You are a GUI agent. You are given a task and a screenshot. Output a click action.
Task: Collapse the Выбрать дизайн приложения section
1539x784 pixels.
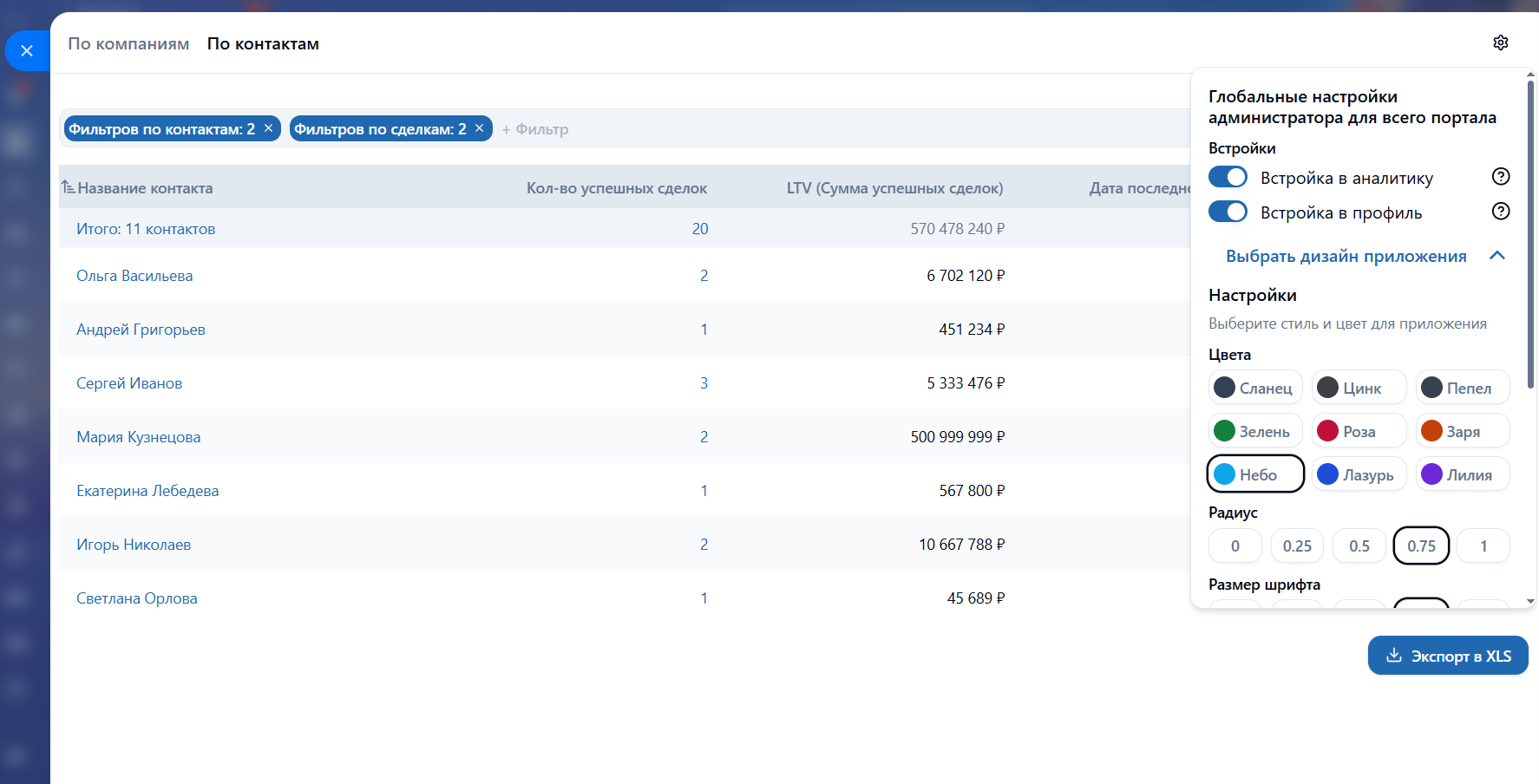pos(1496,256)
